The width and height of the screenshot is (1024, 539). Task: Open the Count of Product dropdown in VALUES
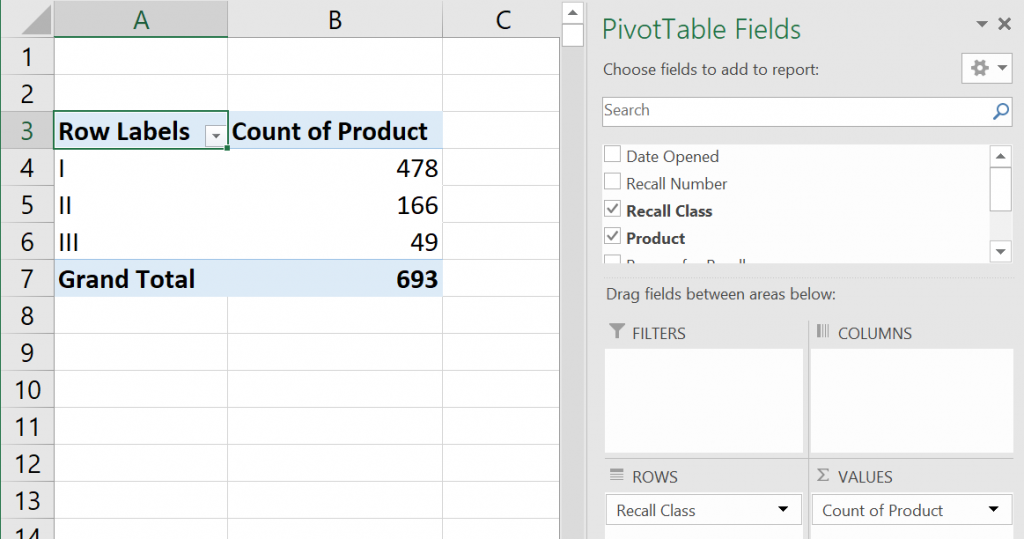[x=993, y=510]
